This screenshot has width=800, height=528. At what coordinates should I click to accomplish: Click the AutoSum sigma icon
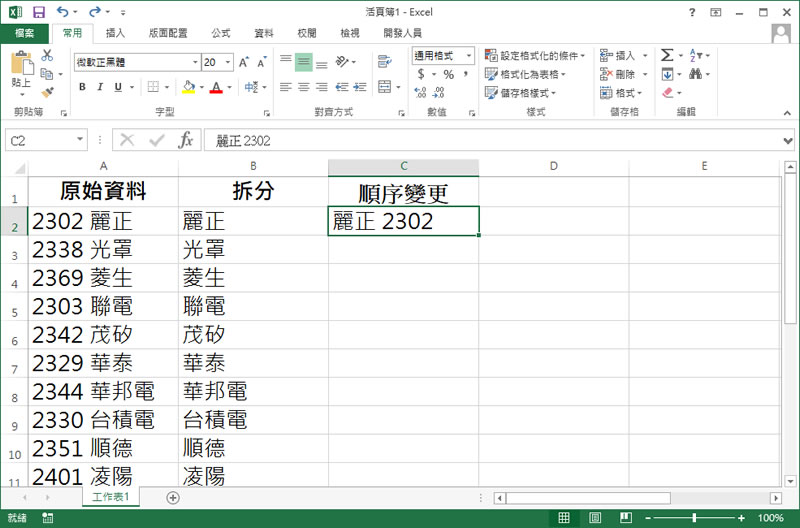667,55
